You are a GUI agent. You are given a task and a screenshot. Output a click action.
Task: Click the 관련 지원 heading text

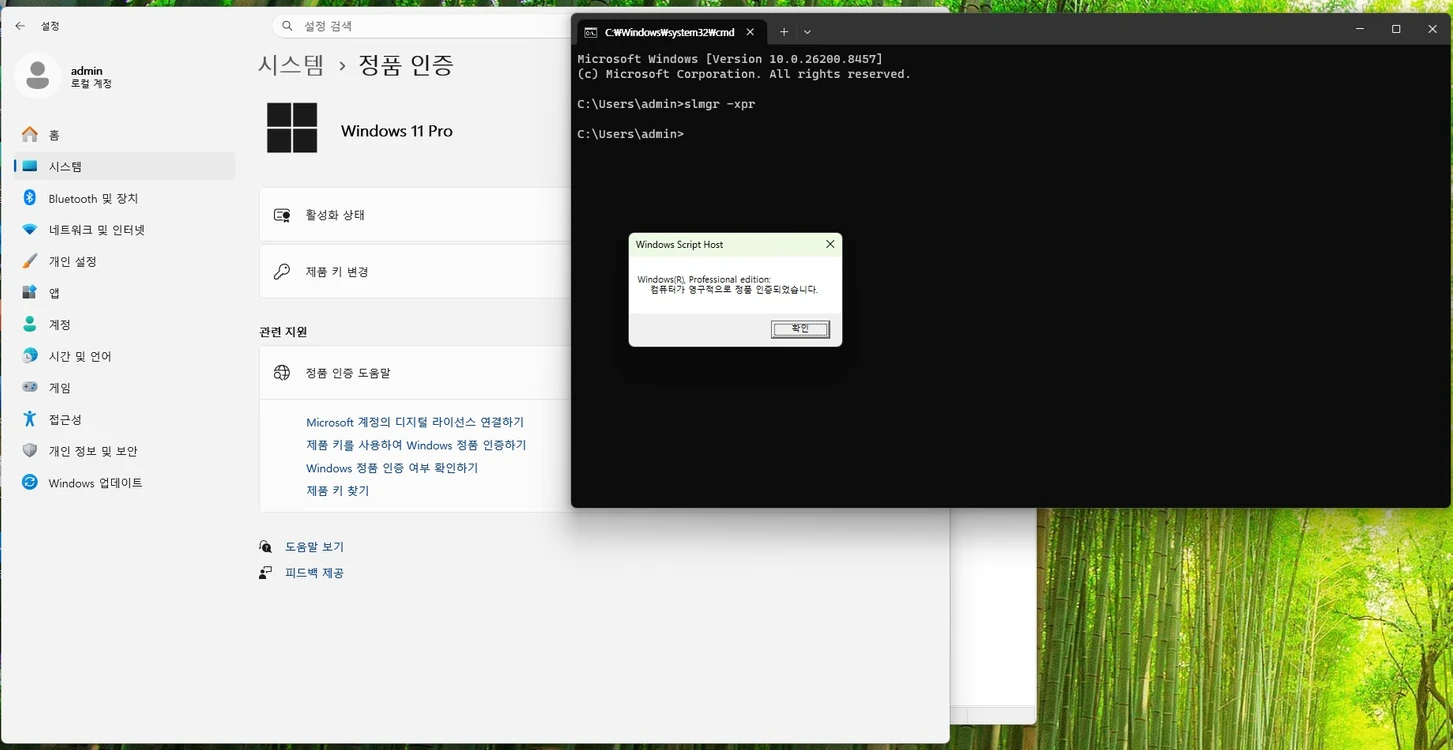tap(283, 331)
